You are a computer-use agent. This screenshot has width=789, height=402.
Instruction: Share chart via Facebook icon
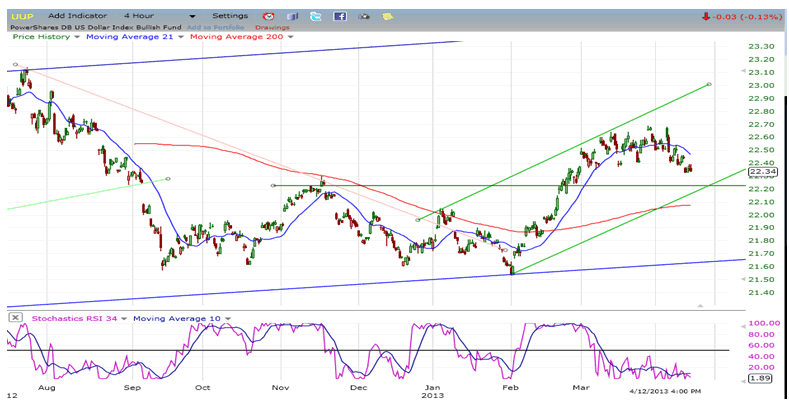[x=340, y=17]
